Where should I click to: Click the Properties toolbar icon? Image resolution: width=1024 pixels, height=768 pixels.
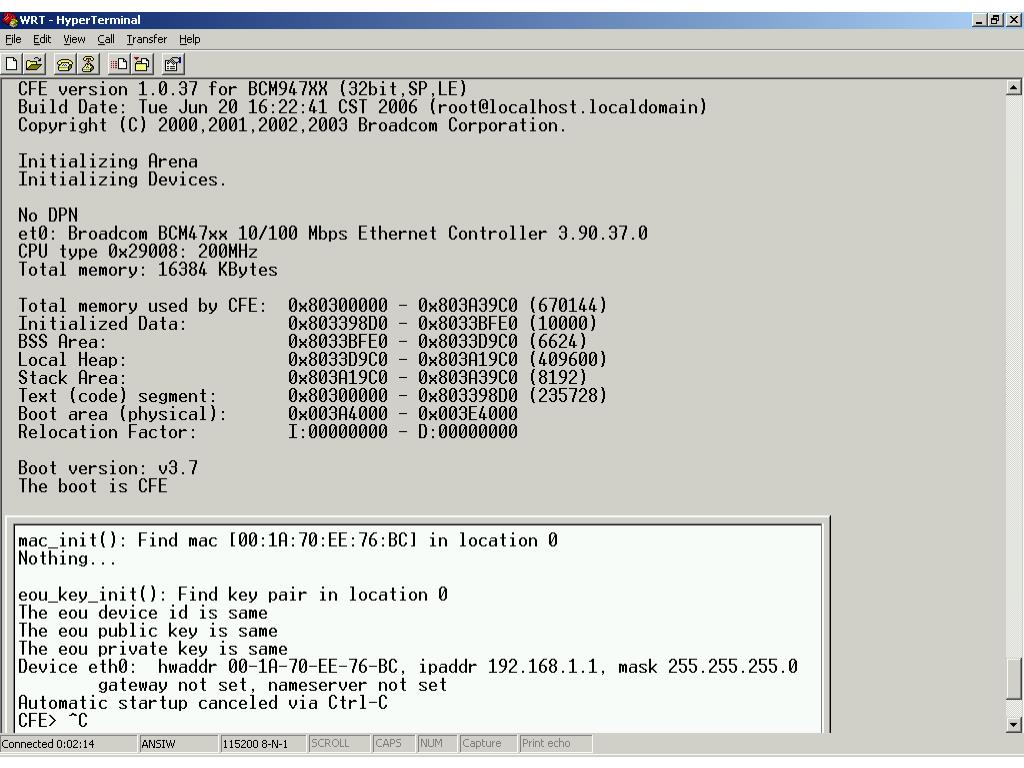pyautogui.click(x=173, y=64)
